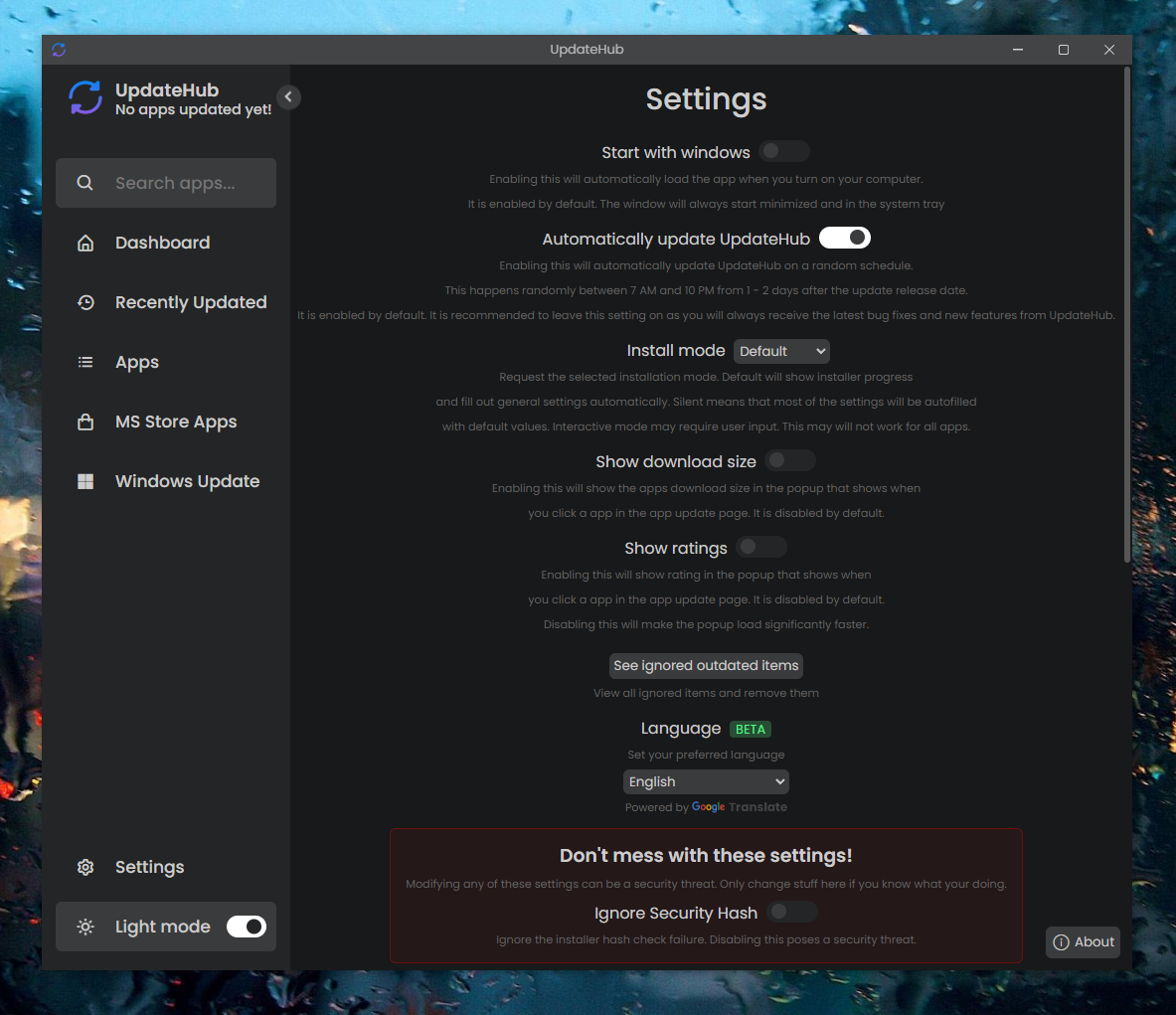Click the Settings gear icon
The image size is (1176, 1015).
(85, 867)
